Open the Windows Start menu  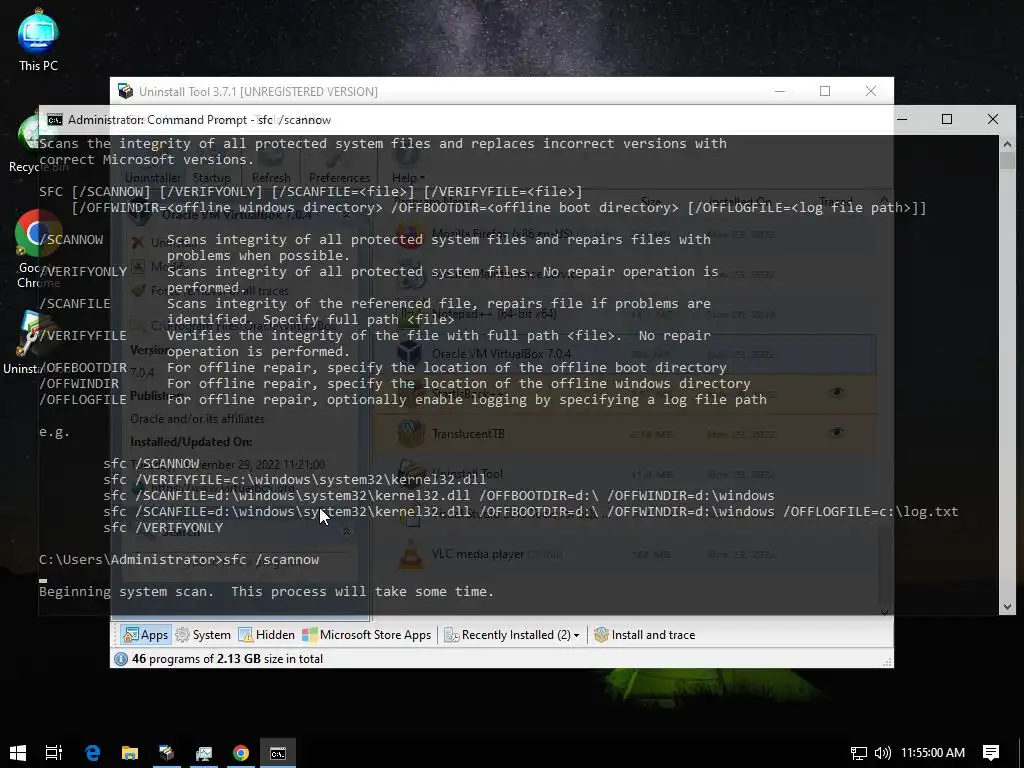click(x=18, y=753)
